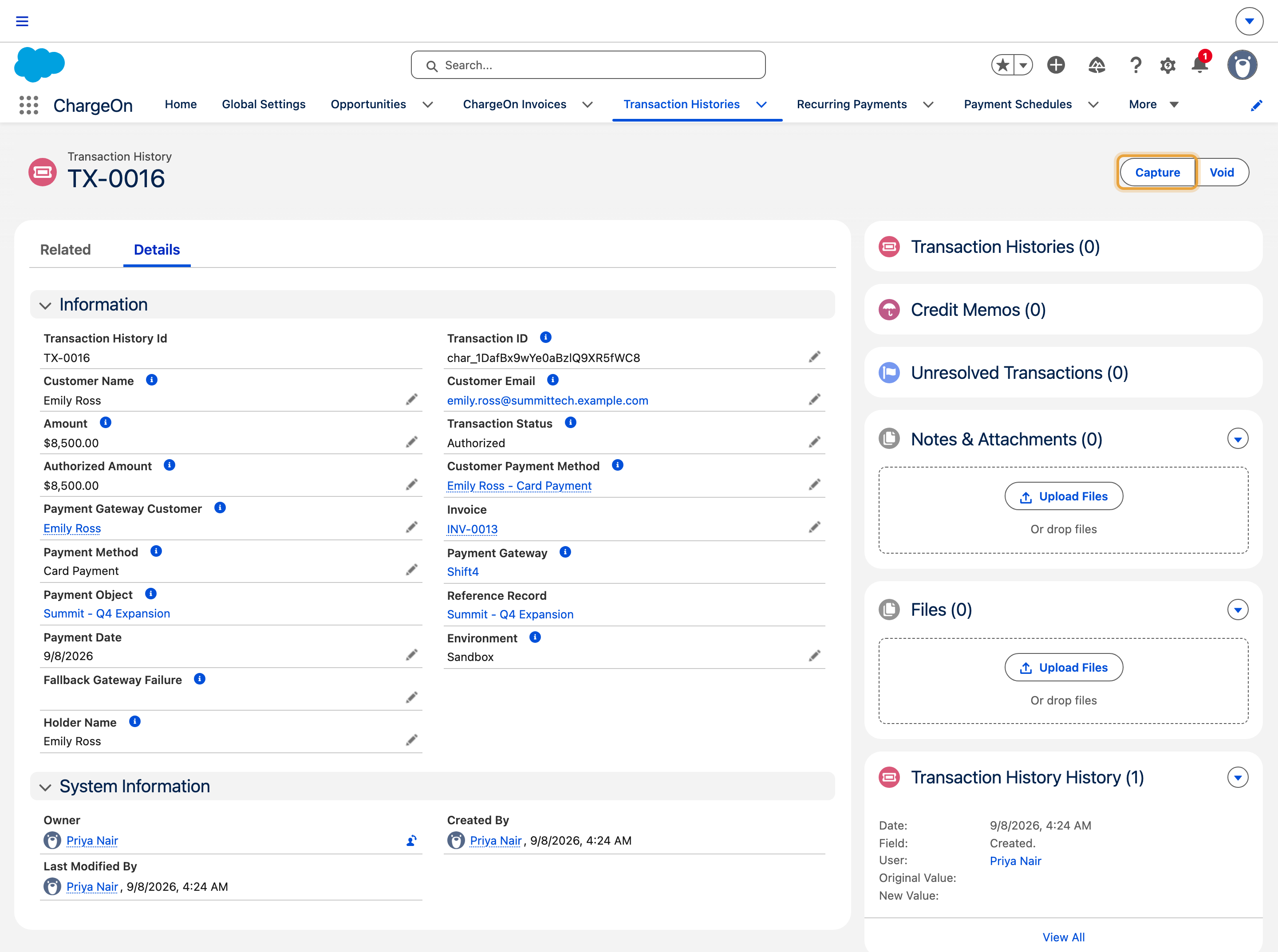Show info tooltip for Fallback Gateway Failure
The height and width of the screenshot is (952, 1278).
point(199,679)
